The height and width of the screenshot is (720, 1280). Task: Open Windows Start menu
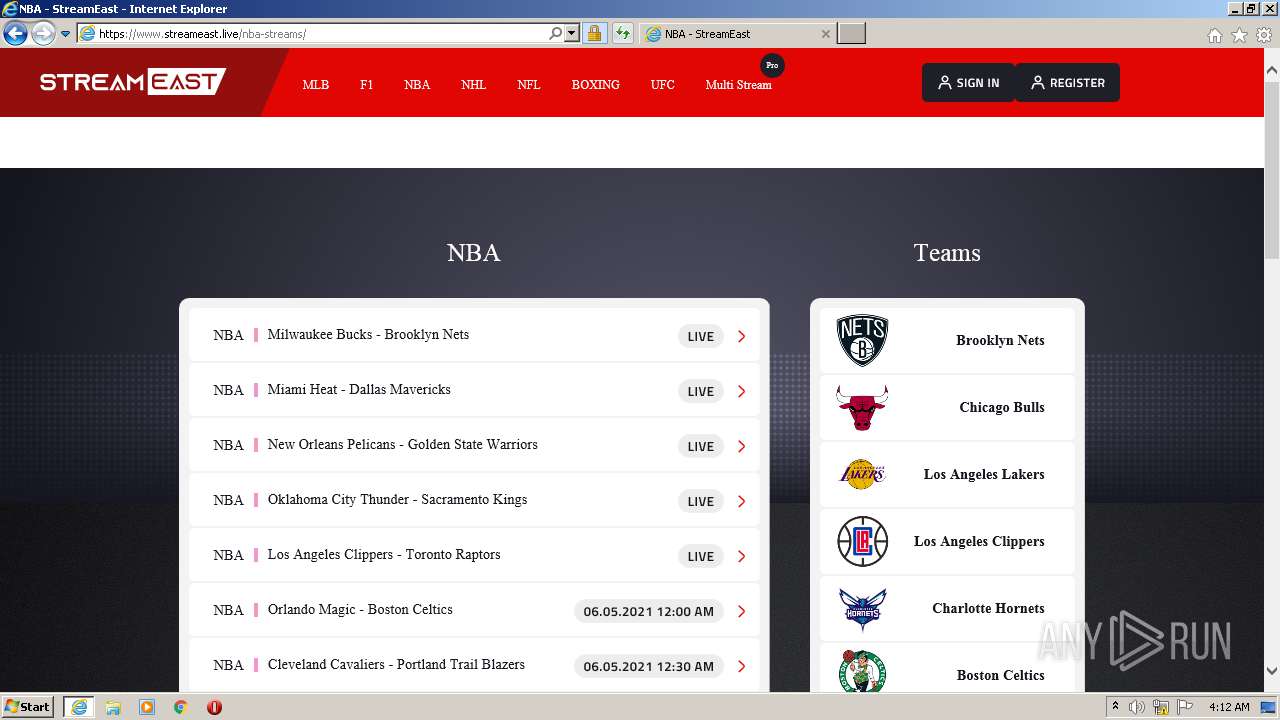[x=27, y=707]
